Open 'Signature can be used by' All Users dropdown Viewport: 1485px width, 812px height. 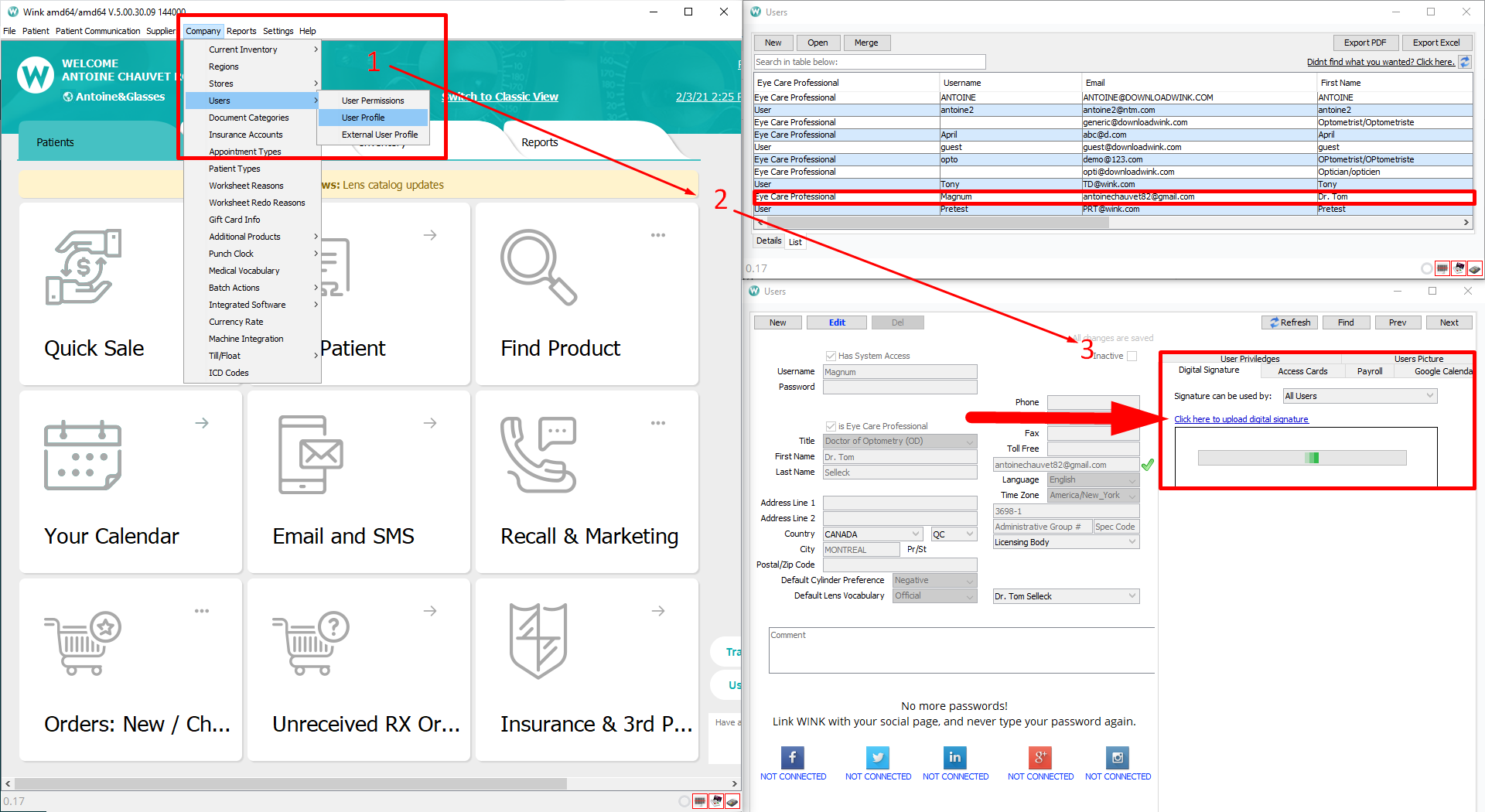pos(1360,396)
